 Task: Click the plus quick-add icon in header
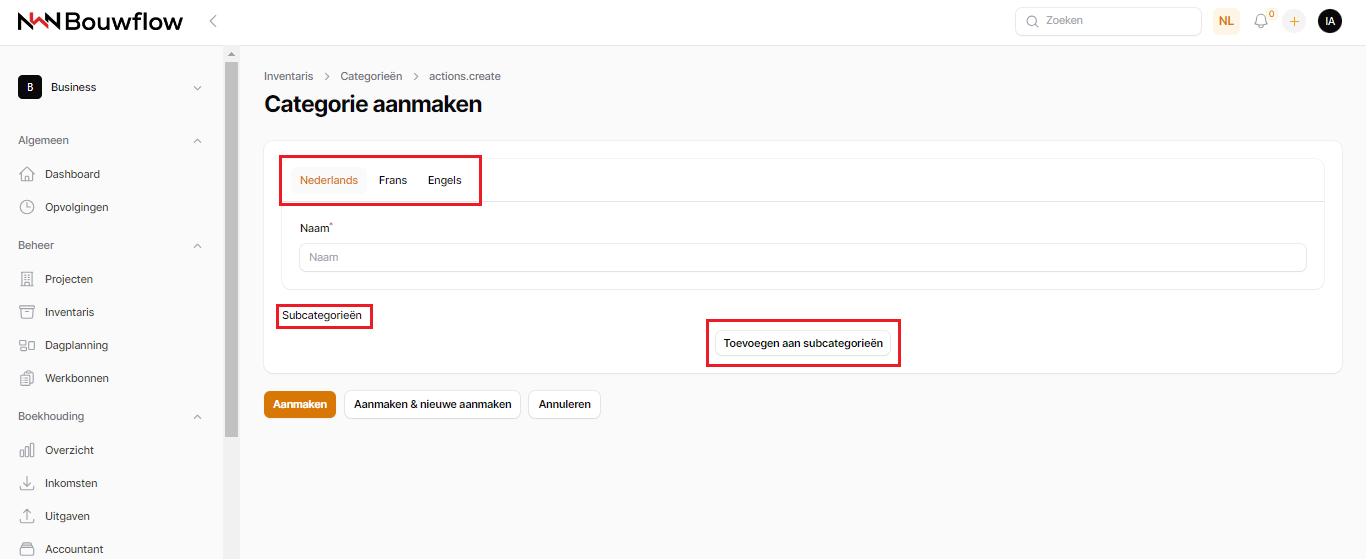[1294, 21]
